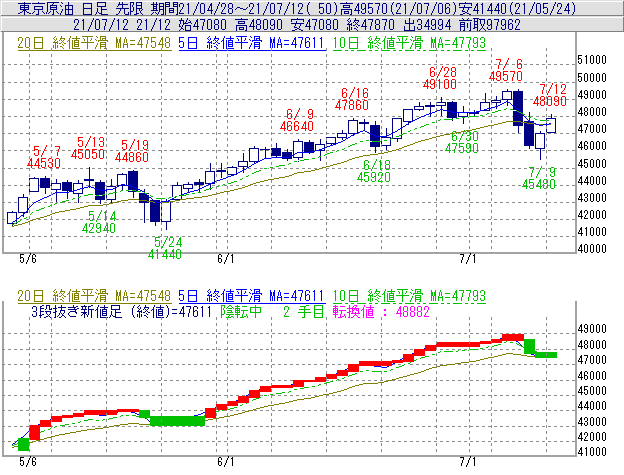Click the period text 21/04/28~21/07/12
Screen dimensions: 624x475
[244, 8]
